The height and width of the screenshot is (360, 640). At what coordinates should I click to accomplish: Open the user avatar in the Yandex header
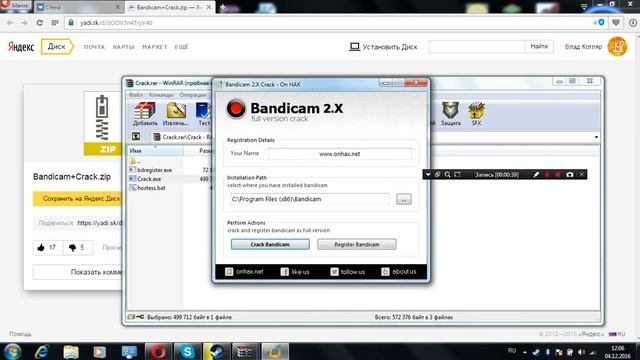617,47
